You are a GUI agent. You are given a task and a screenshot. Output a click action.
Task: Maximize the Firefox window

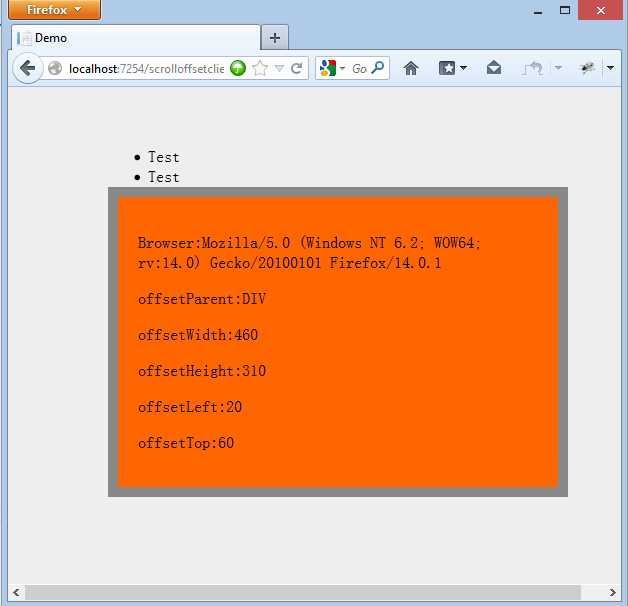[x=565, y=10]
